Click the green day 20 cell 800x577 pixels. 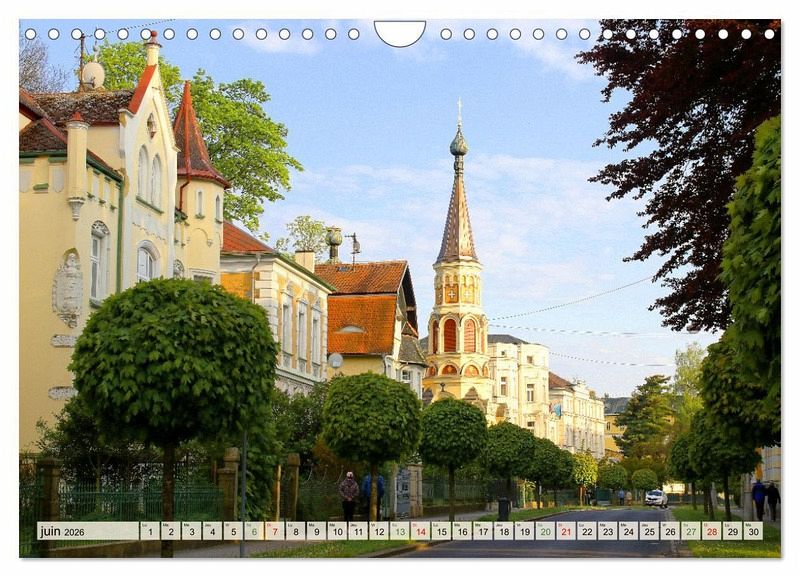coord(545,531)
